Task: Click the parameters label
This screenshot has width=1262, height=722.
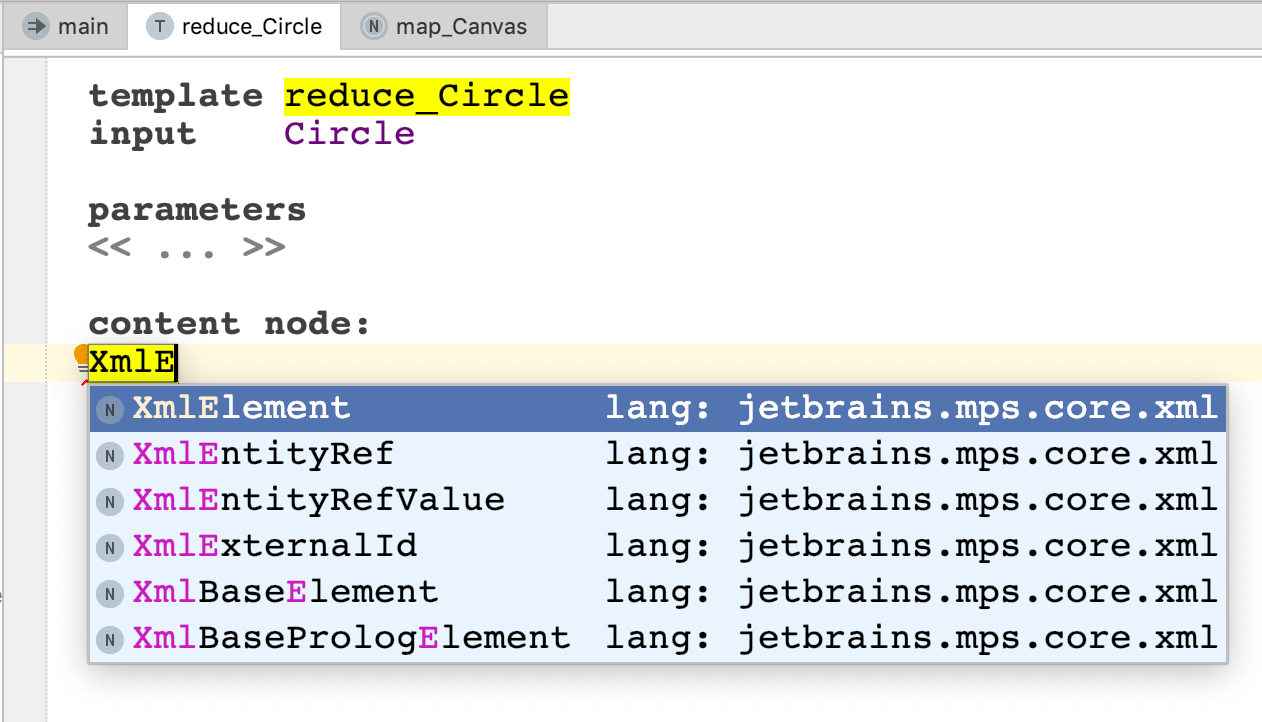Action: point(197,210)
